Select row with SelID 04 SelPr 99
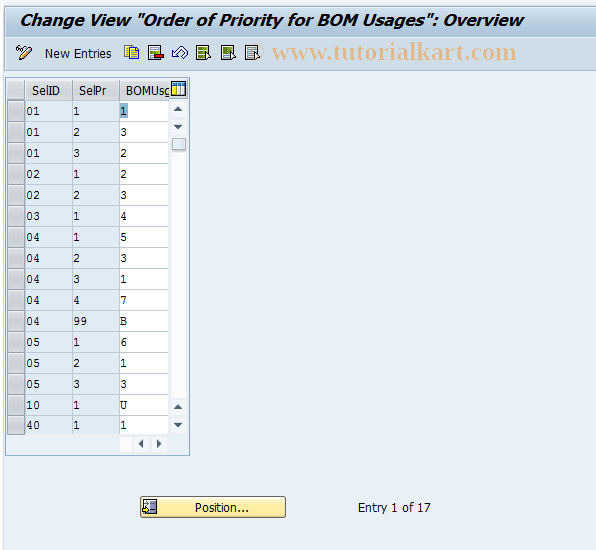This screenshot has width=596, height=550. click(x=16, y=321)
